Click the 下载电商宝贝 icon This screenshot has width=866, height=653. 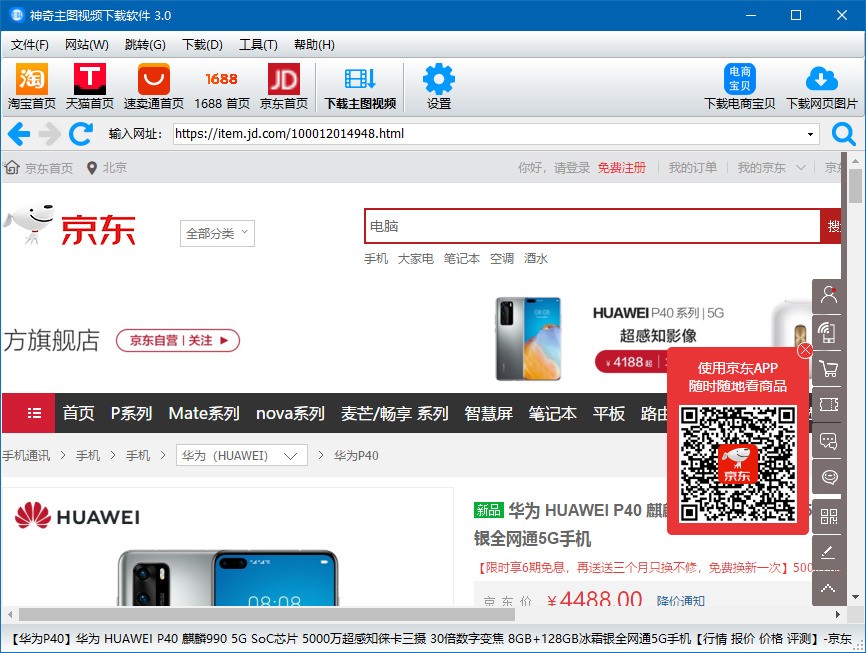click(x=740, y=86)
